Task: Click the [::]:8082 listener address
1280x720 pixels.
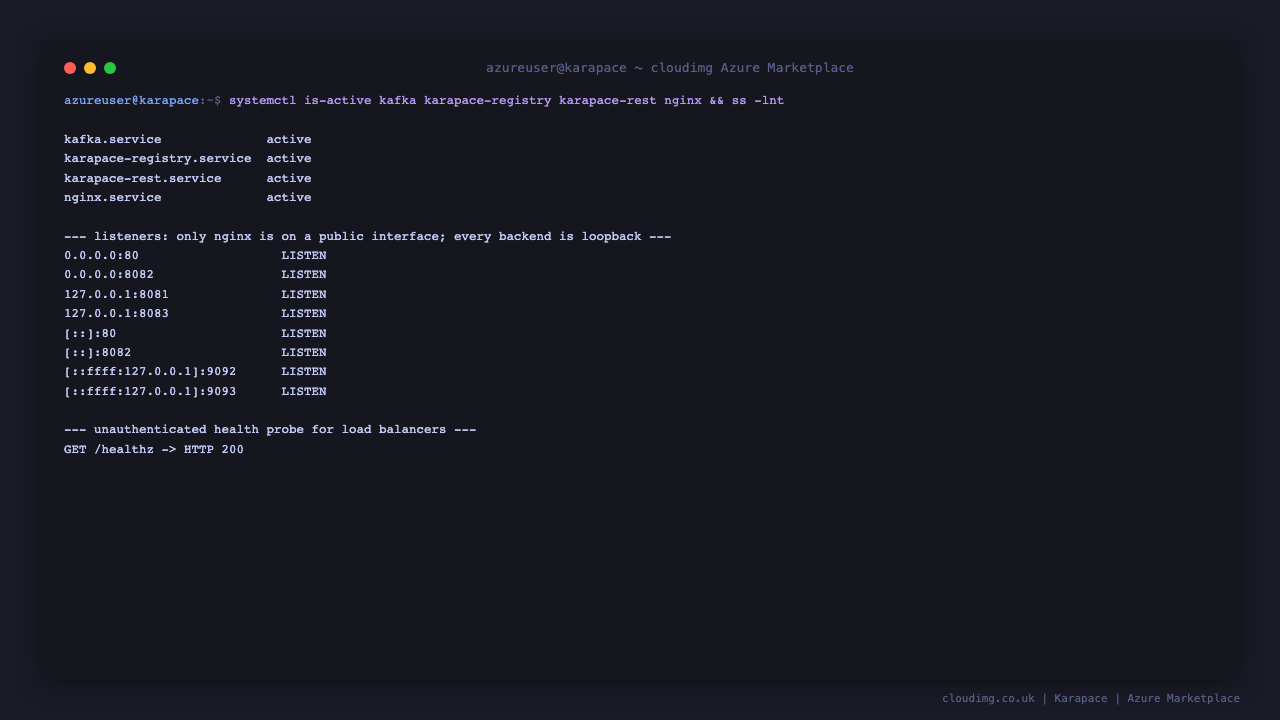Action: [x=98, y=353]
